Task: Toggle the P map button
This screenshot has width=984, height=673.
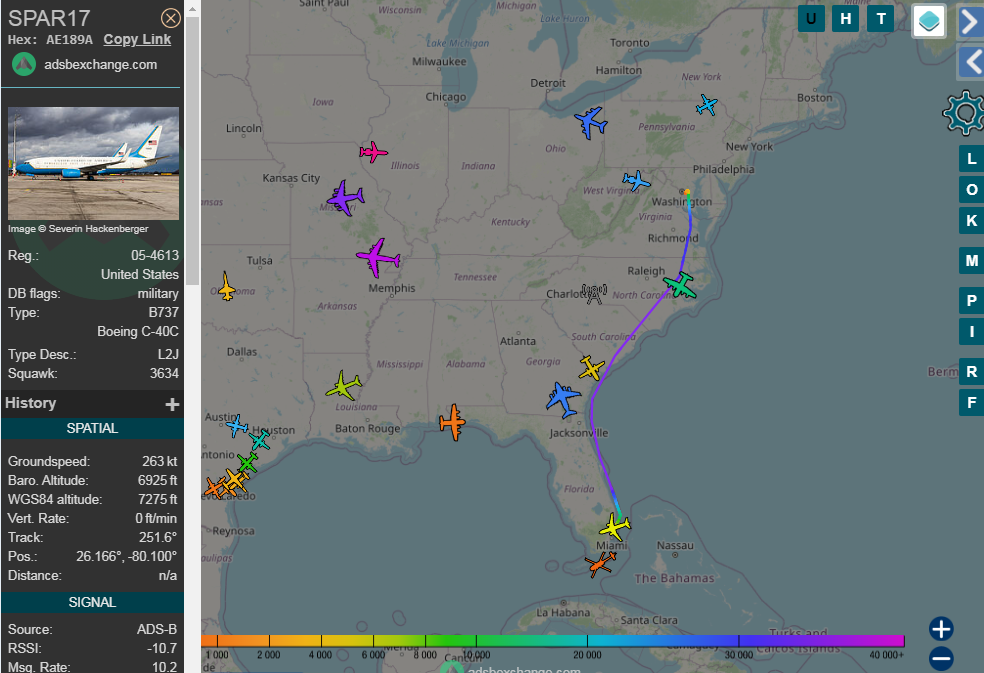Action: [971, 301]
